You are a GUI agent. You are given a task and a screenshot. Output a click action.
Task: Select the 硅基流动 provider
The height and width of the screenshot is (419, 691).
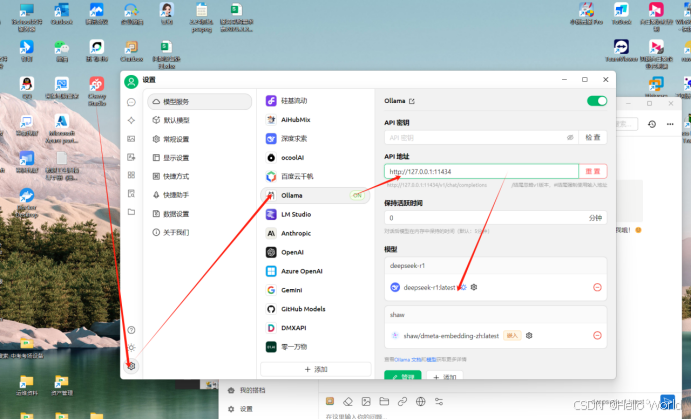[315, 101]
